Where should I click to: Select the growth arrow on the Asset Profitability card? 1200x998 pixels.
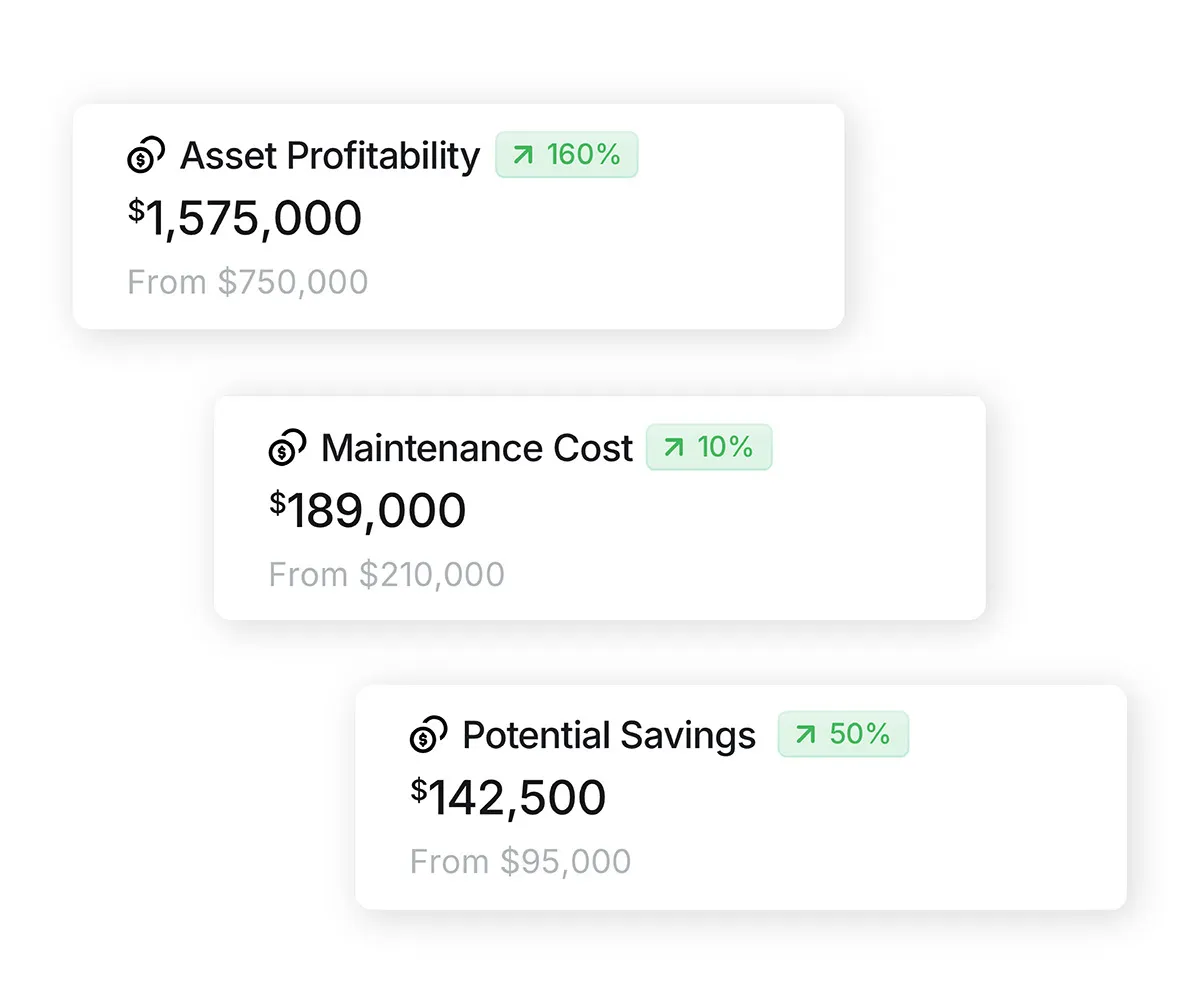(521, 155)
